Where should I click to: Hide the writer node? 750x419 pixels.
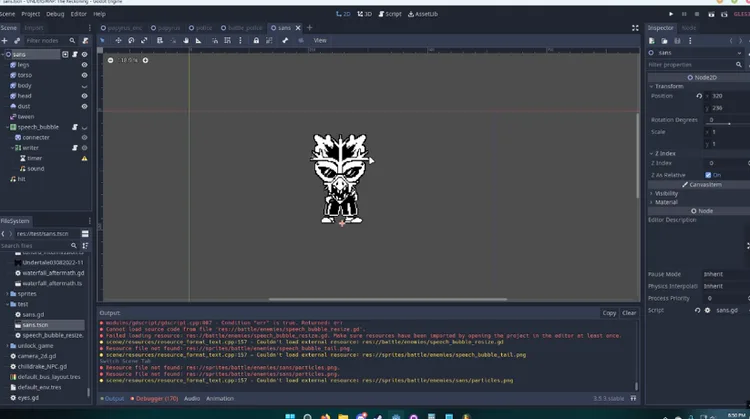[85, 148]
